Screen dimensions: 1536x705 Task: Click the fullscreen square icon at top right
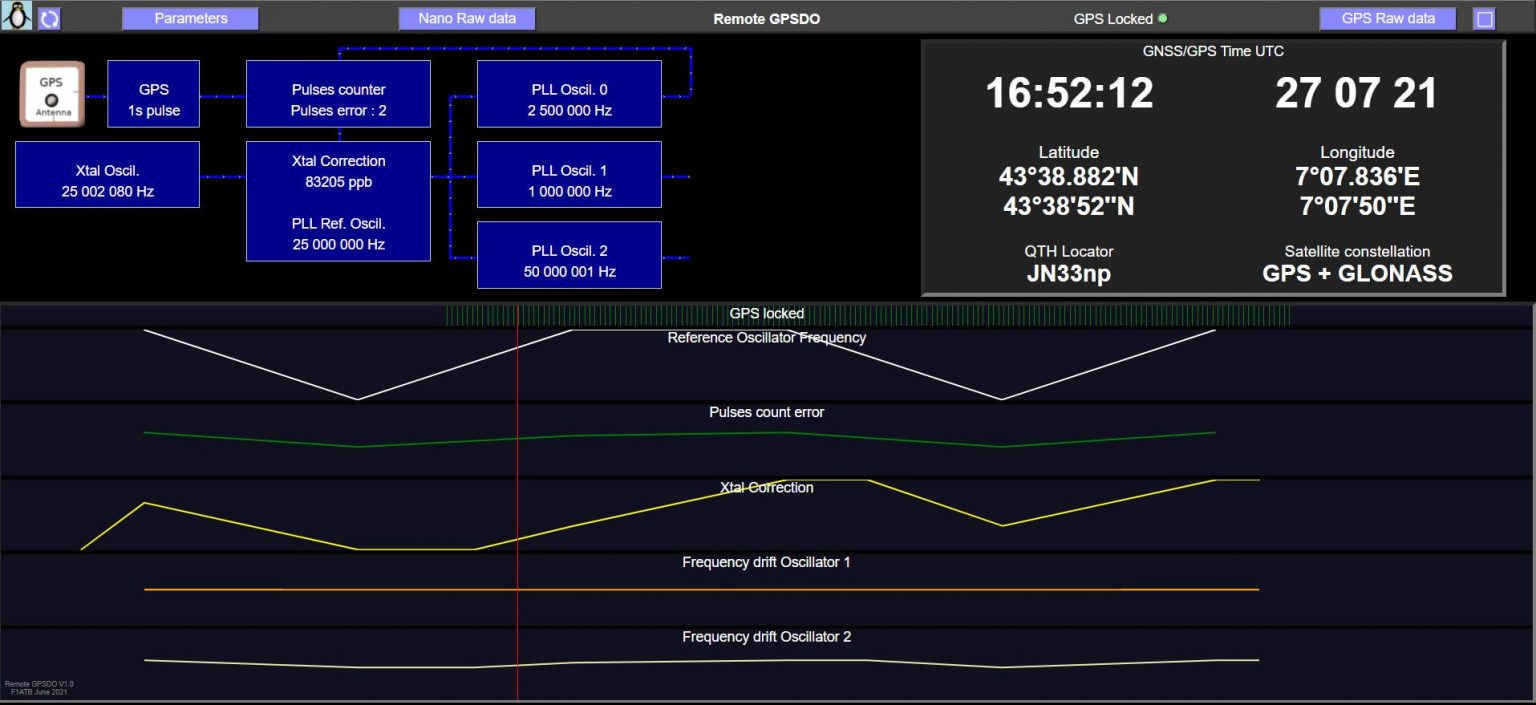click(1484, 17)
